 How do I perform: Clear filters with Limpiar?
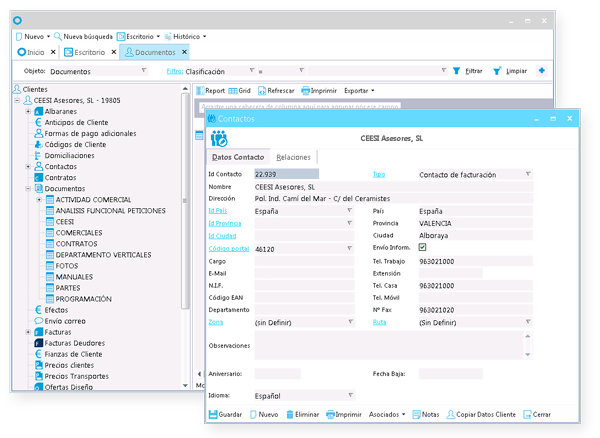510,71
